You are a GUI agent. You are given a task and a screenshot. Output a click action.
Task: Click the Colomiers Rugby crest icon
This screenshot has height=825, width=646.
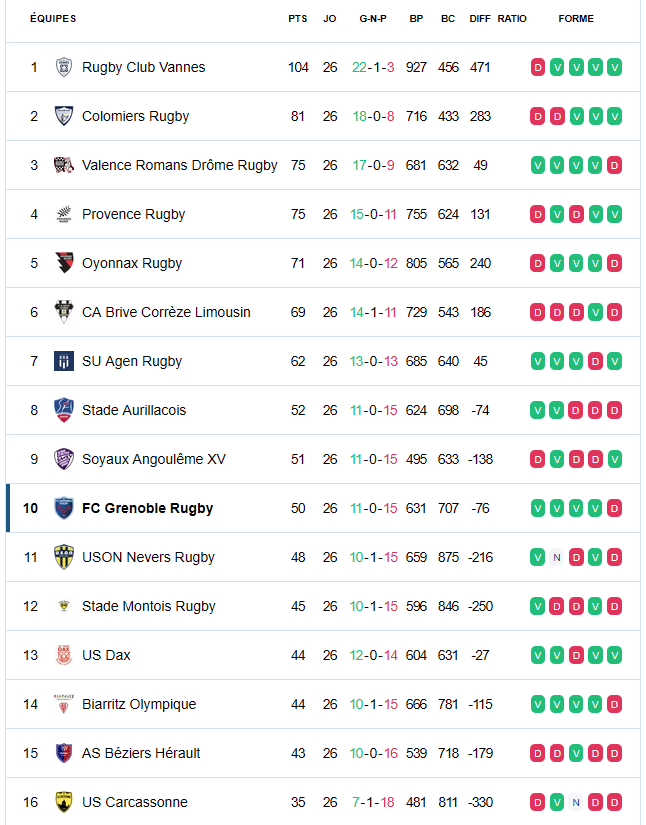tap(64, 116)
